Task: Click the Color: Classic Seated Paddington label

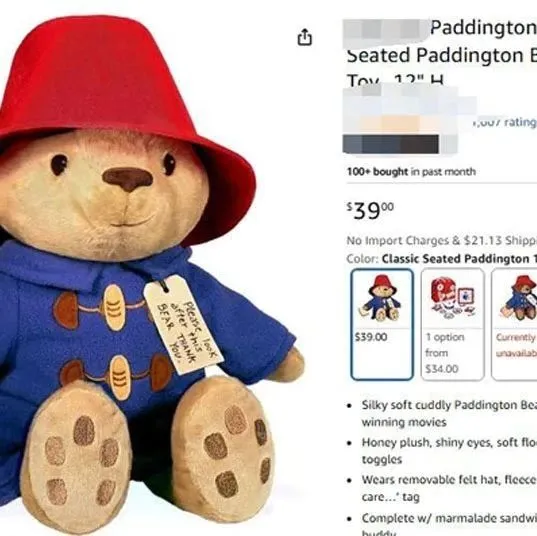Action: click(441, 259)
